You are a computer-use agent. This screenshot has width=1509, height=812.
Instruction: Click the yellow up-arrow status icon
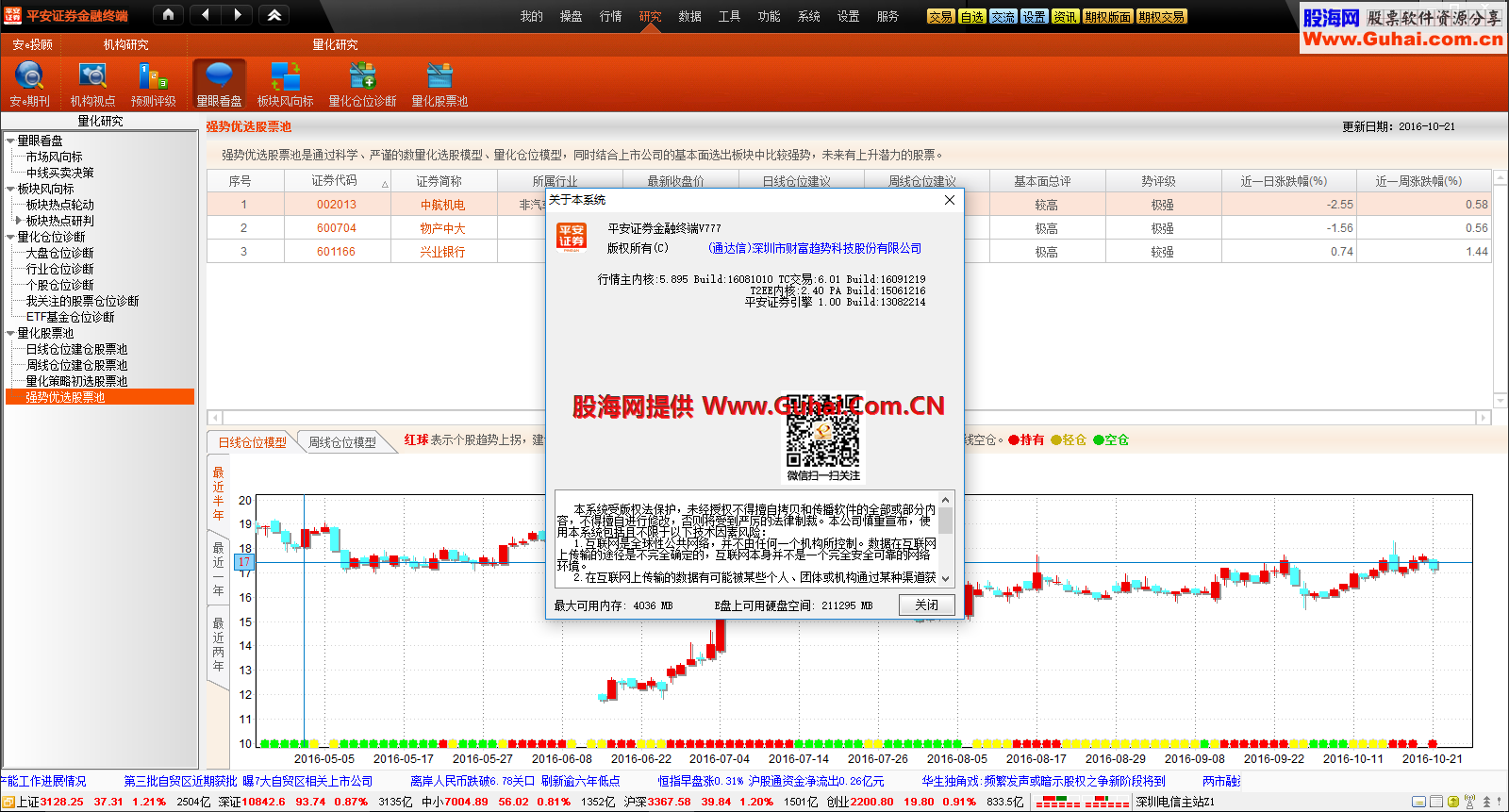click(1453, 802)
